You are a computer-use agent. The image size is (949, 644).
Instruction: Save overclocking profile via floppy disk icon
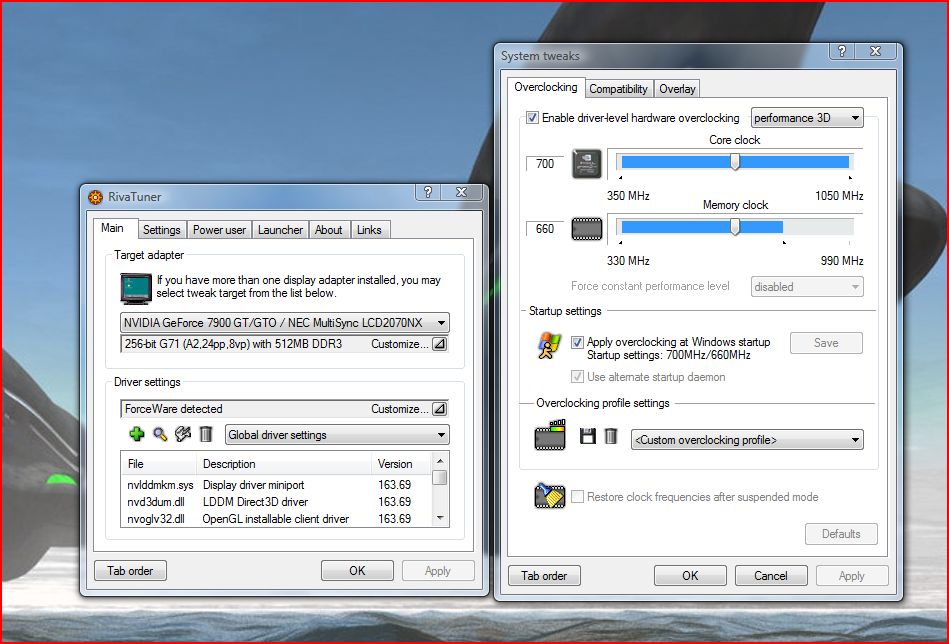tap(588, 436)
